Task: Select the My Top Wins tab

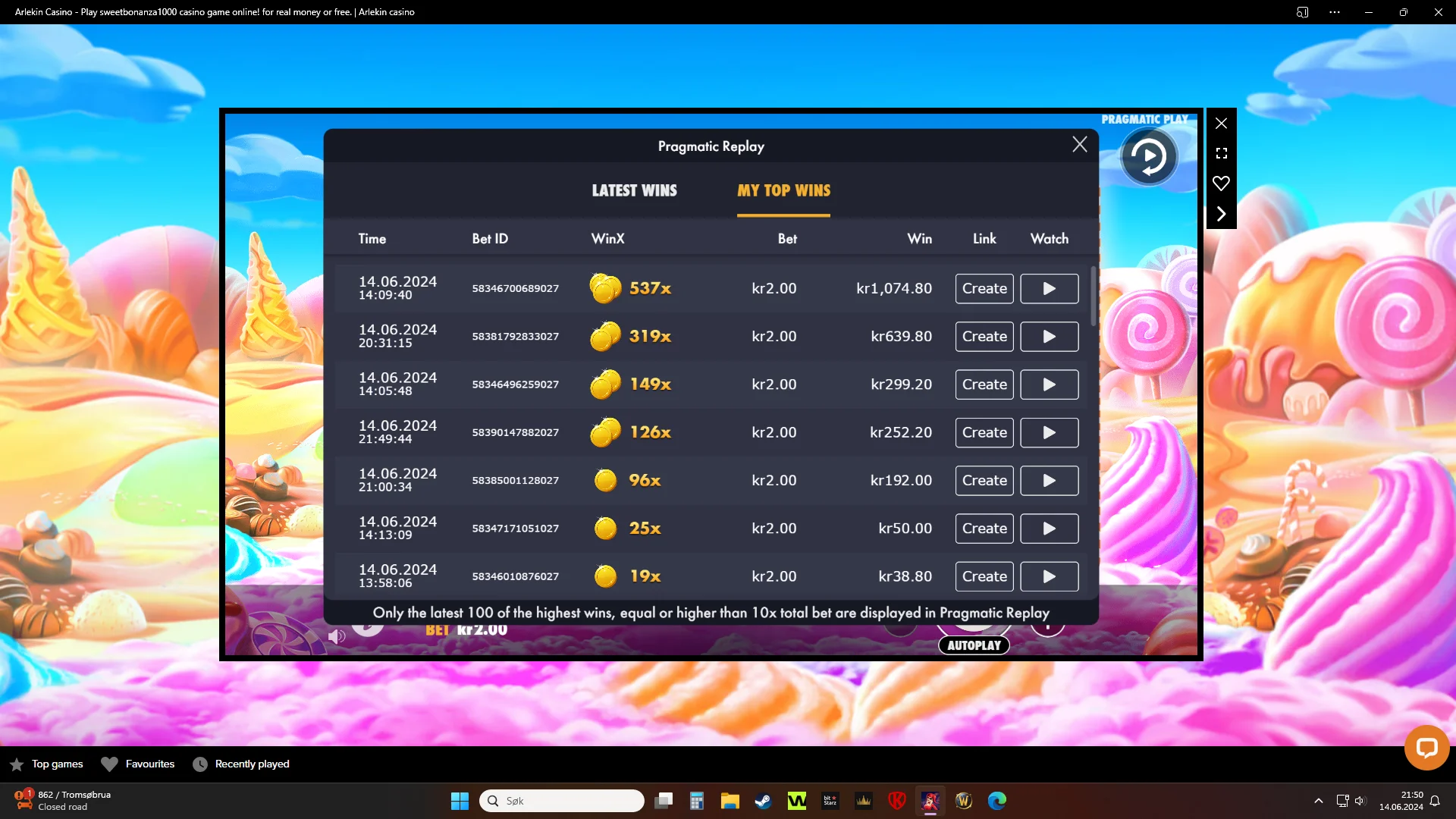Action: 784,190
